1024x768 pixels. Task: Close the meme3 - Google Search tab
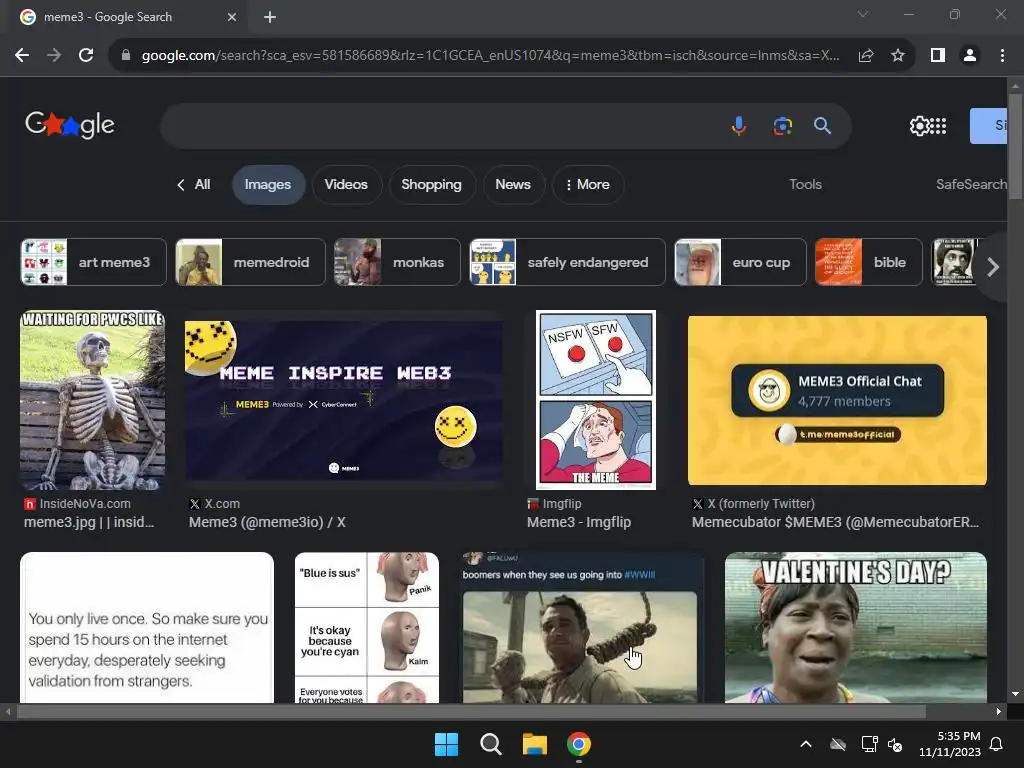coord(231,17)
